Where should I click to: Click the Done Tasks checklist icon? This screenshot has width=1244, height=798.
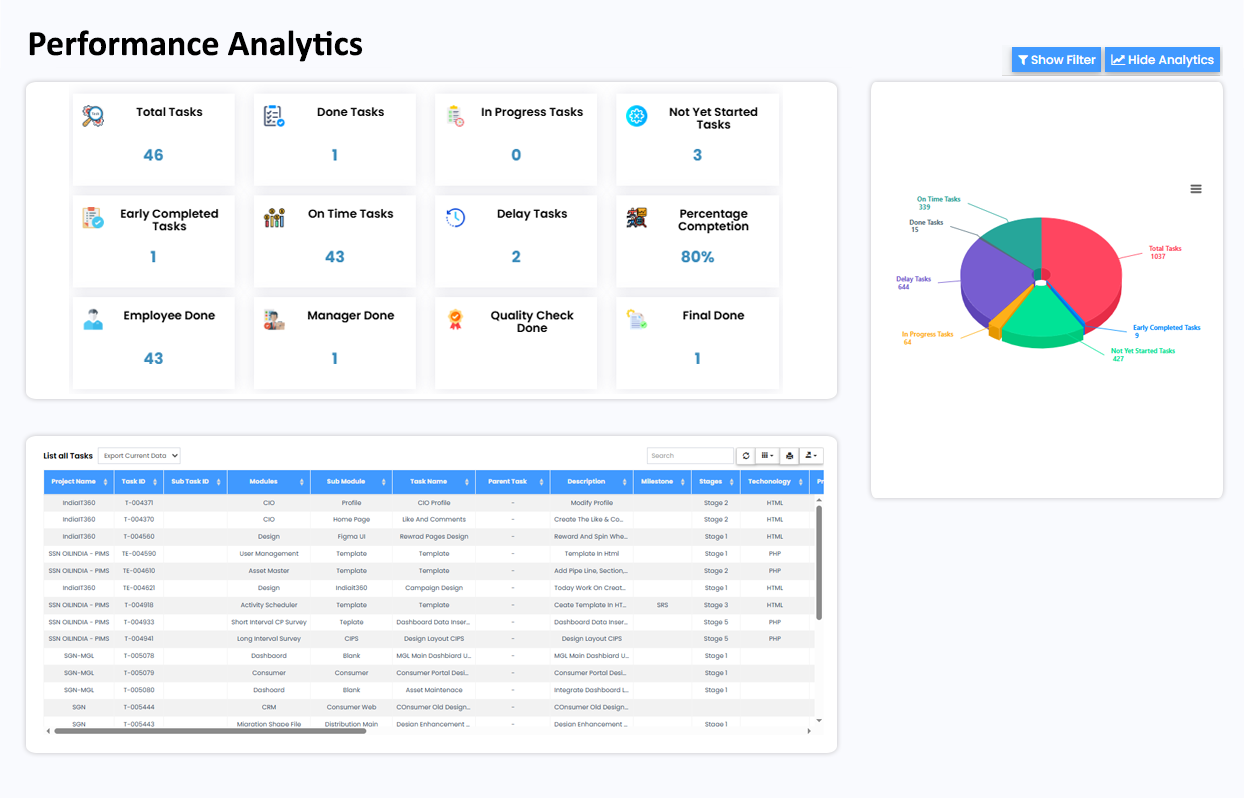click(x=273, y=116)
